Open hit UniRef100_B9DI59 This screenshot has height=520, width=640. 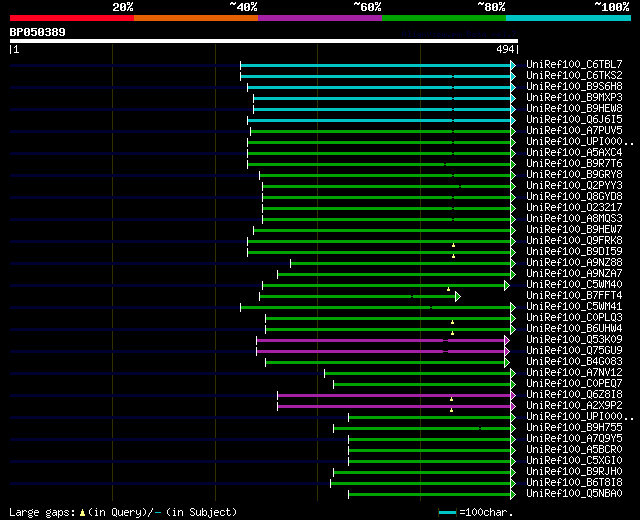pos(574,251)
